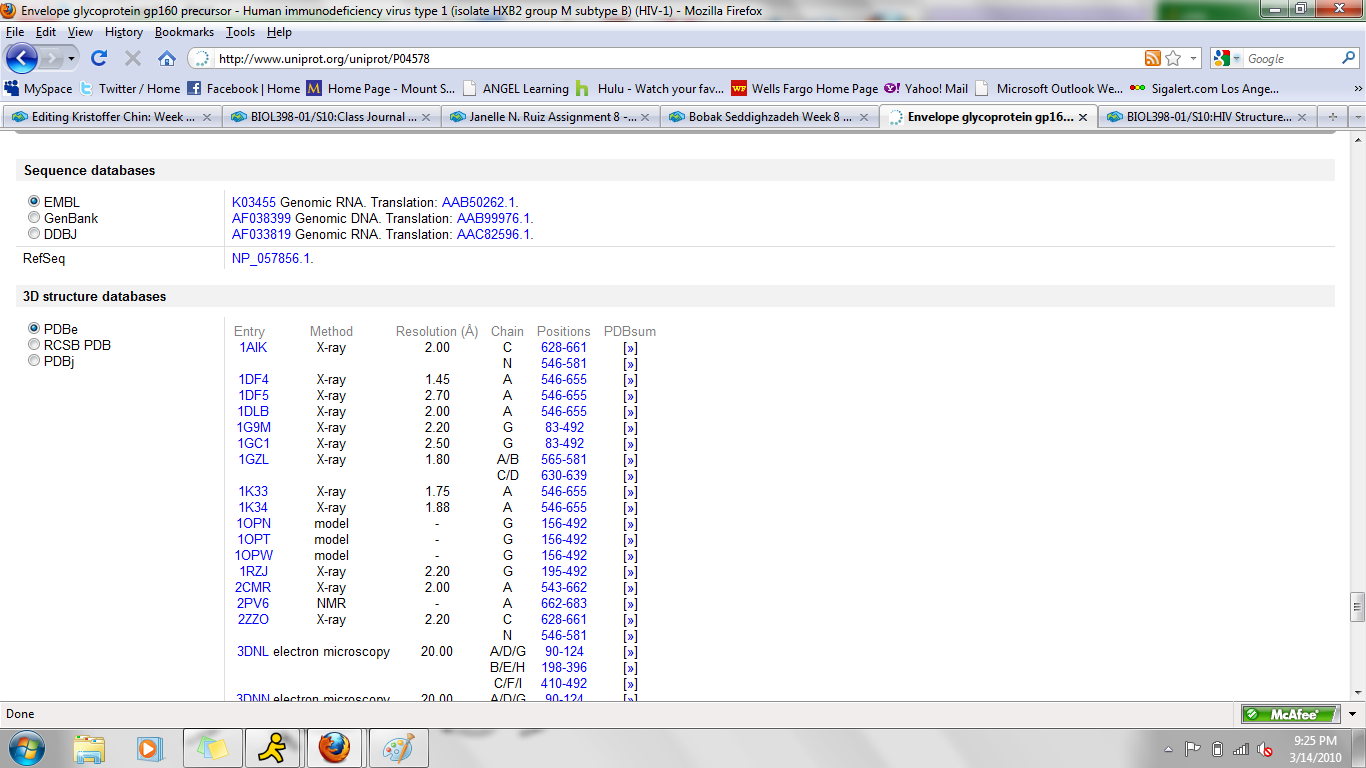1366x768 pixels.
Task: Choose the RCSB PDB radio option
Action: (x=34, y=345)
